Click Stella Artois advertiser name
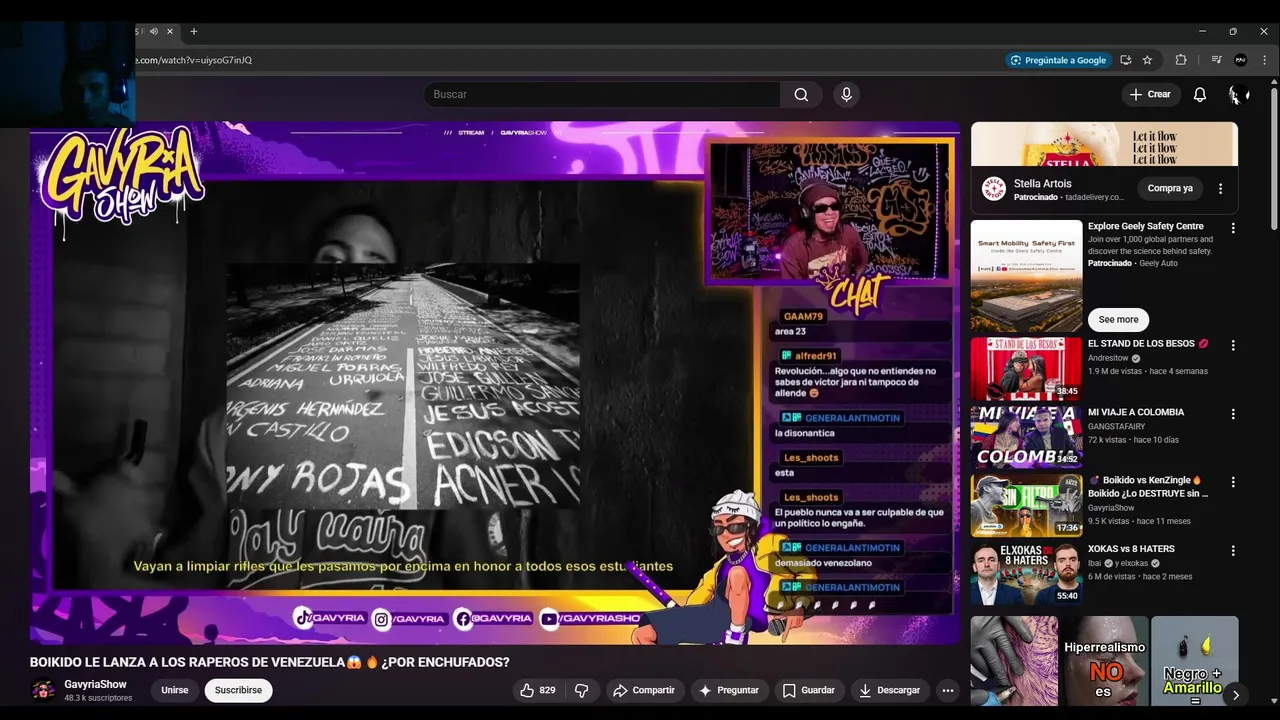Screen dimensions: 1280x720 [x=1042, y=184]
